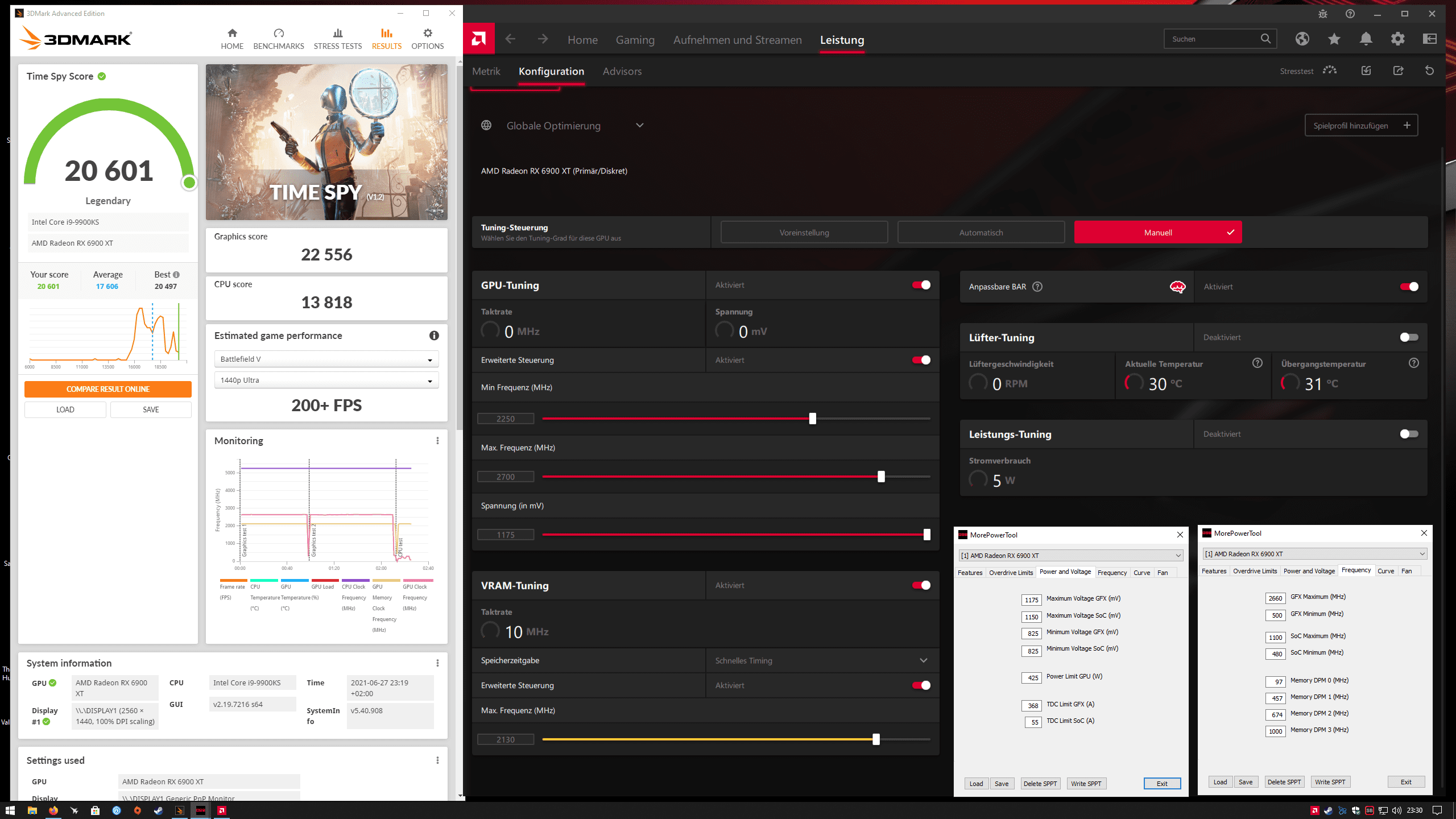Click Spielprofil hinzufügen button

coord(1361,126)
